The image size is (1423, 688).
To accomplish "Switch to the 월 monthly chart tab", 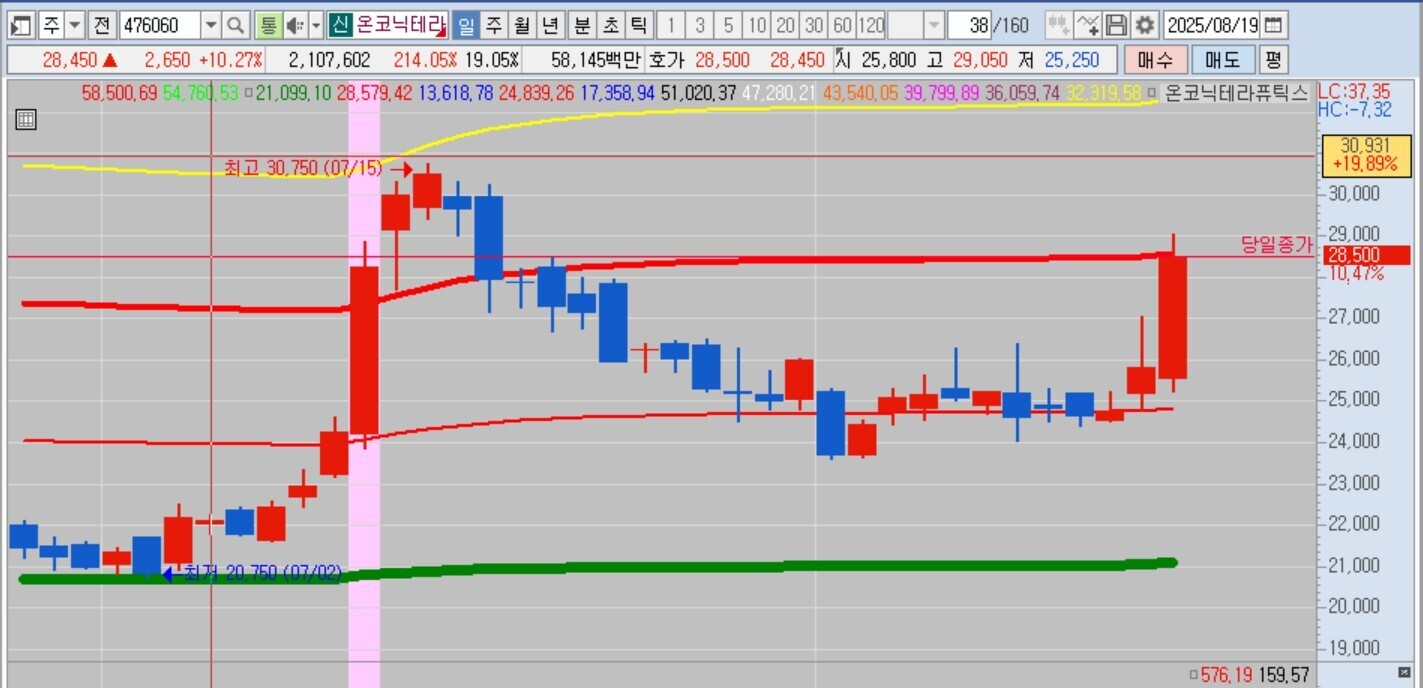I will point(522,25).
